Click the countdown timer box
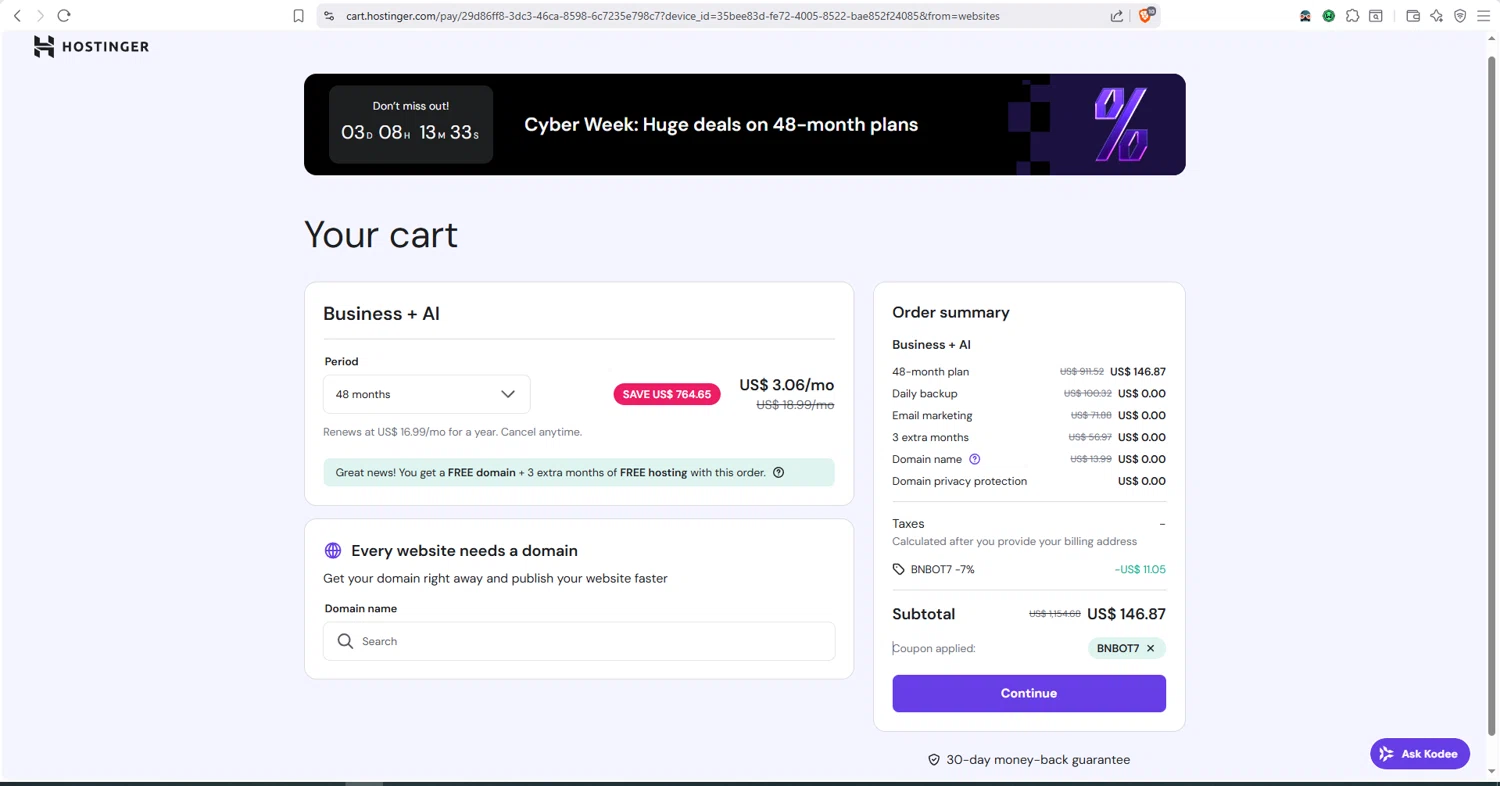1500x786 pixels. click(411, 124)
